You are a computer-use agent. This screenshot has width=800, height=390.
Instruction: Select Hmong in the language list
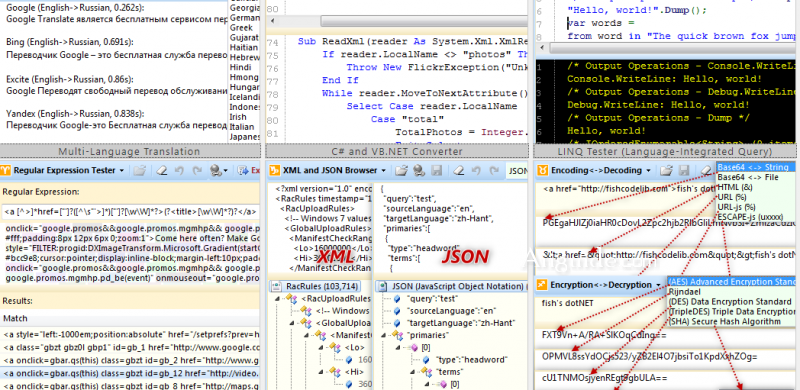click(x=244, y=77)
